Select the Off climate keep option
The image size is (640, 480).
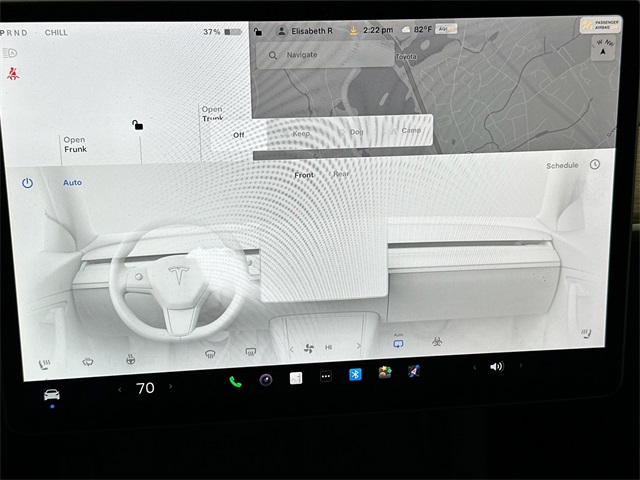point(239,135)
